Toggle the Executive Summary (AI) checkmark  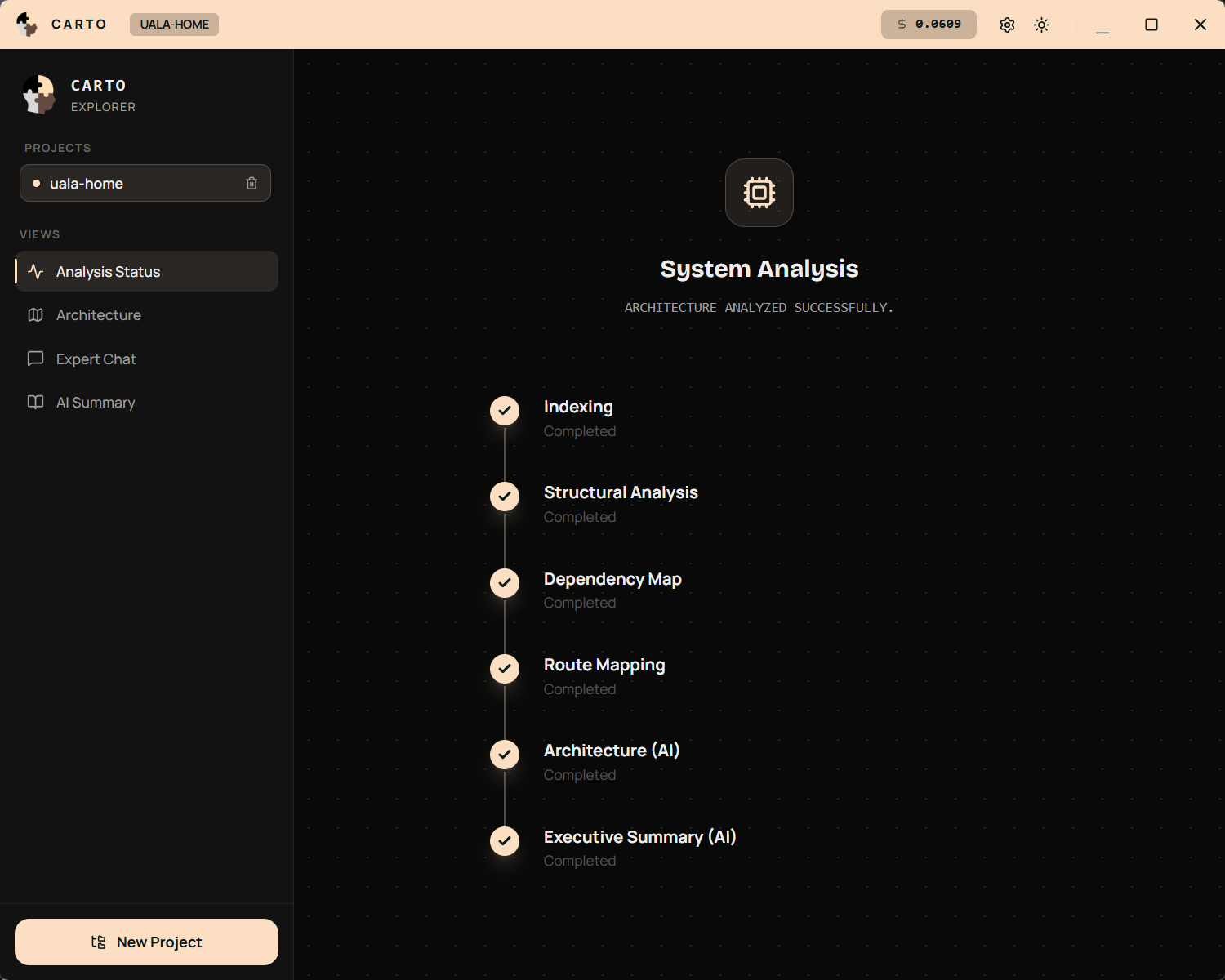[x=504, y=840]
